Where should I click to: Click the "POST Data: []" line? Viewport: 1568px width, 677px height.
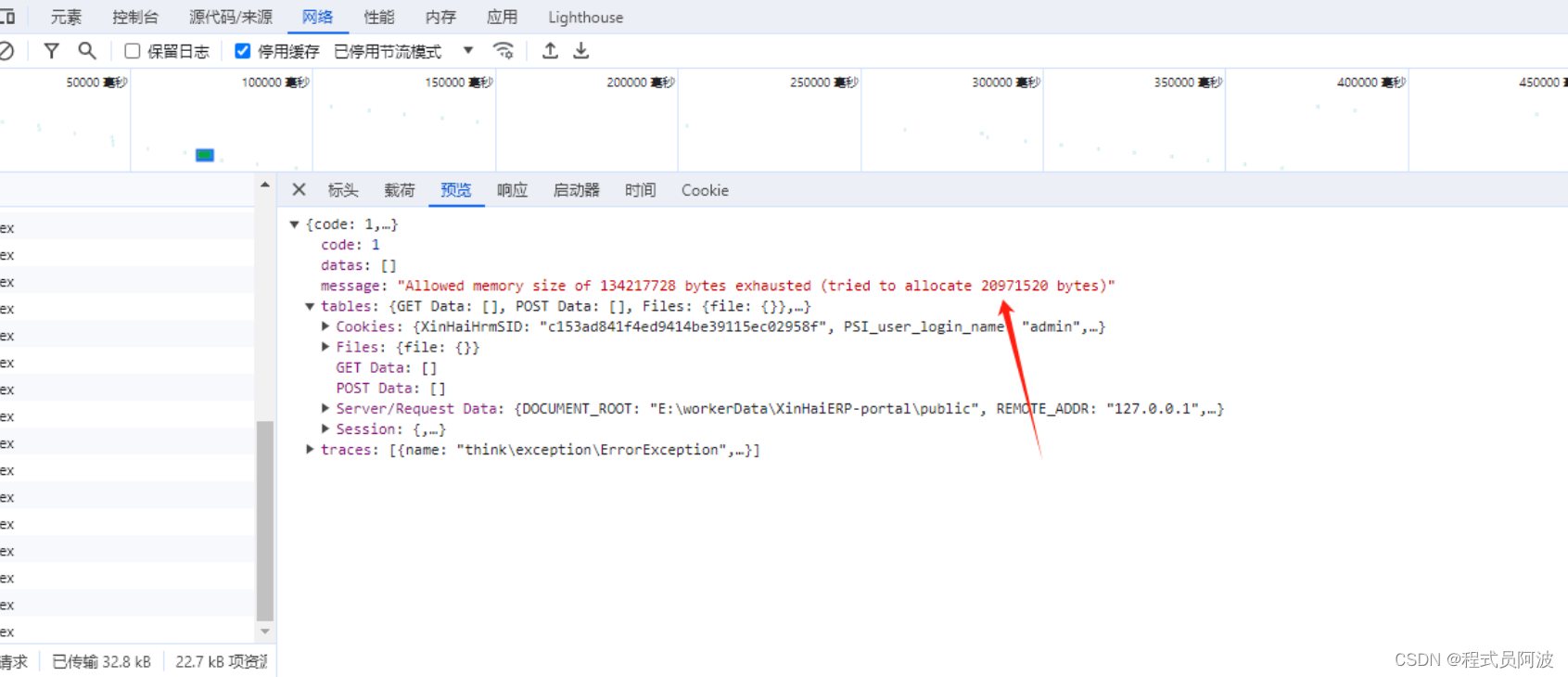point(390,388)
